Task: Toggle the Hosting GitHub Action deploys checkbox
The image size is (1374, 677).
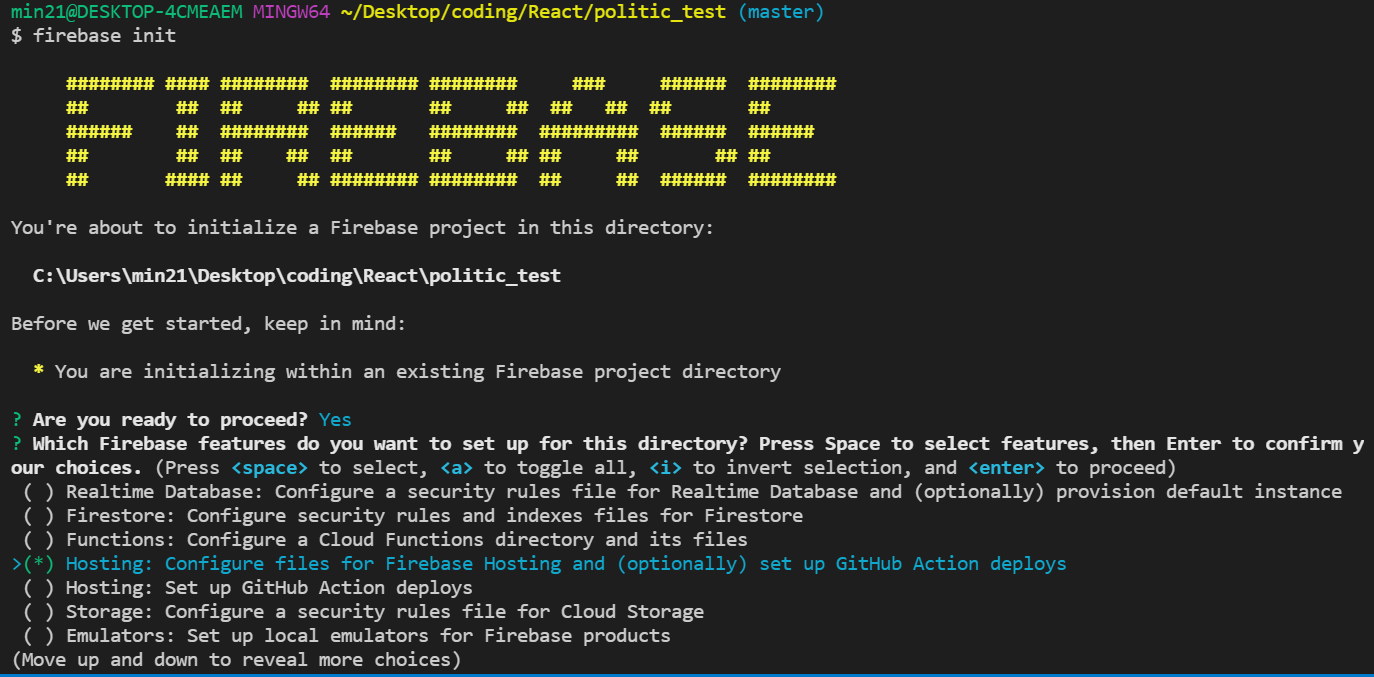Action: pyautogui.click(x=38, y=588)
